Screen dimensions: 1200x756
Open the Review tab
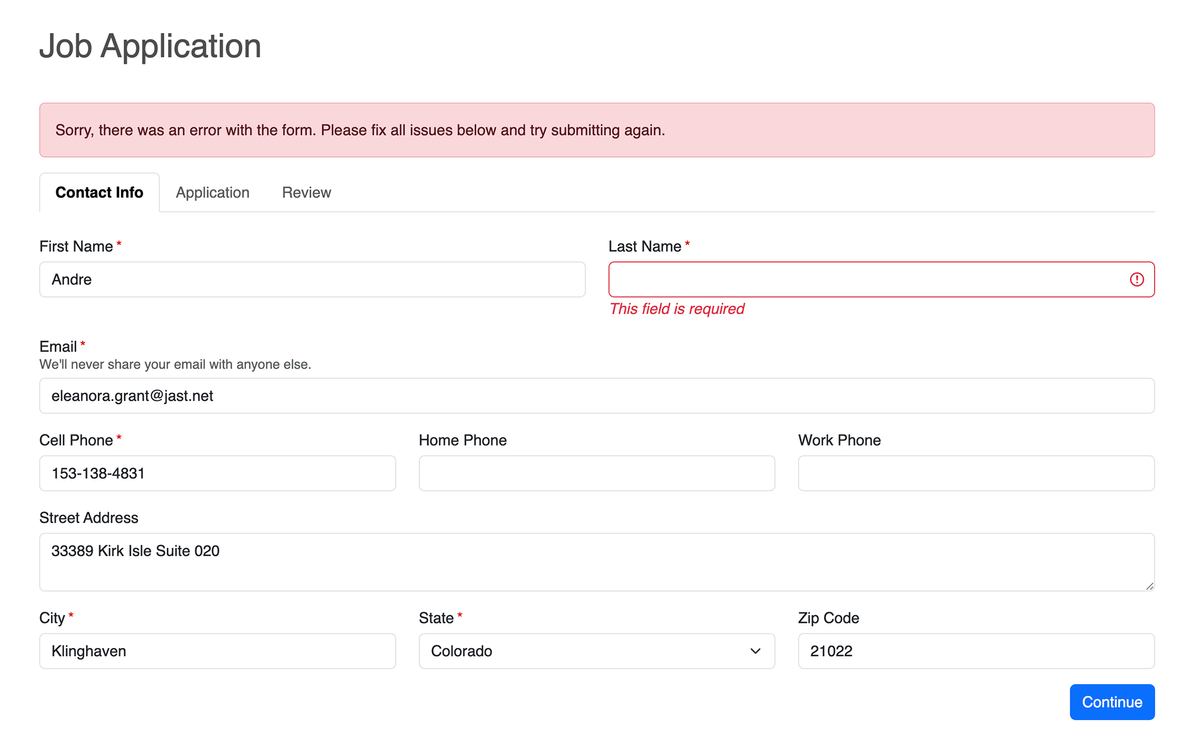[x=306, y=193]
